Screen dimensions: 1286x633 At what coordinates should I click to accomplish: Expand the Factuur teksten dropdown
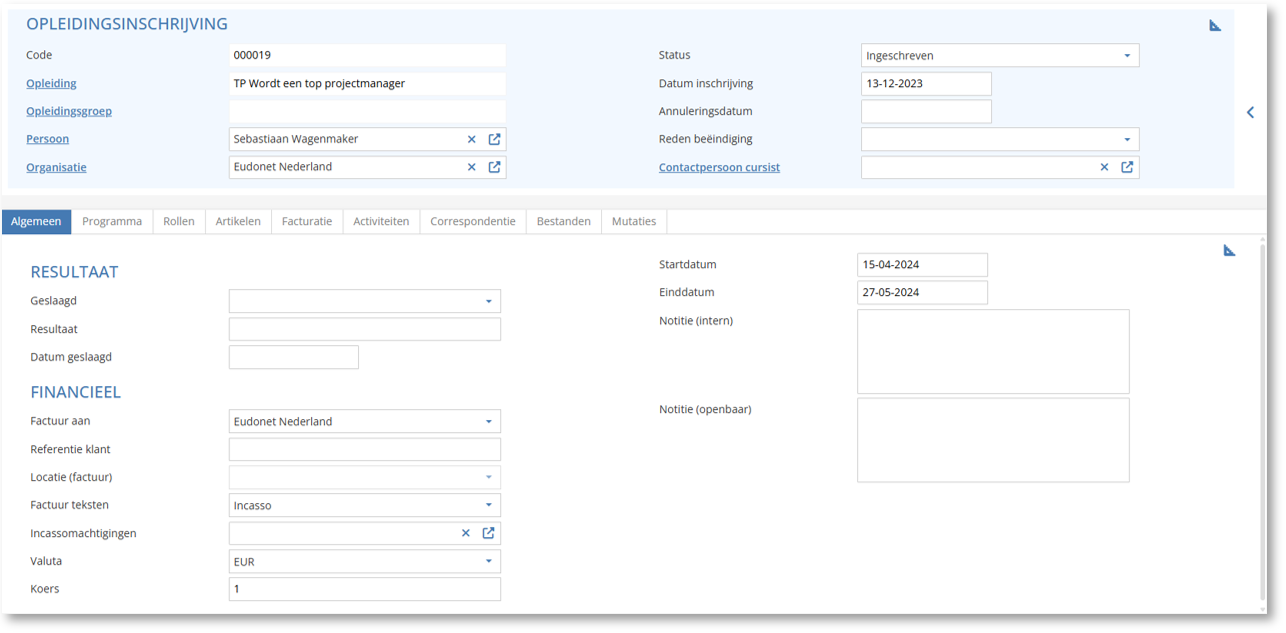click(489, 506)
